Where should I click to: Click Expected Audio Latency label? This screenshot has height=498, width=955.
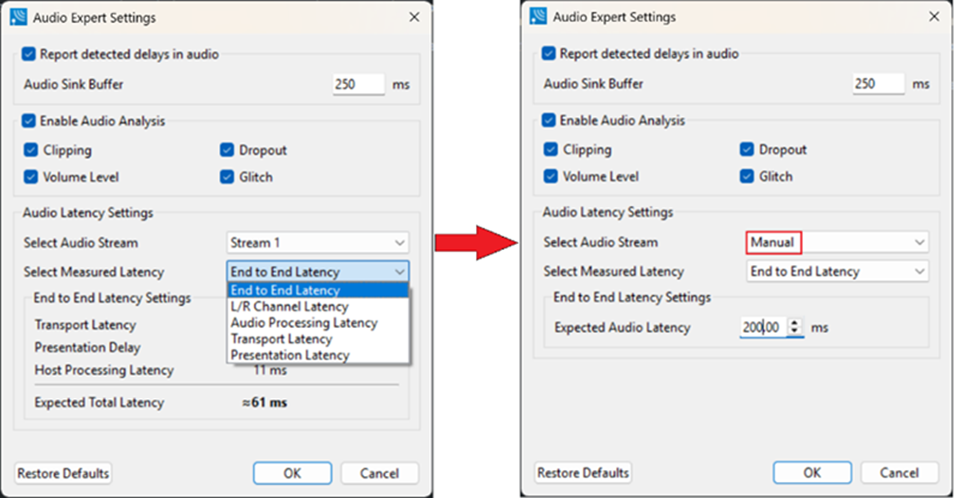click(x=622, y=328)
